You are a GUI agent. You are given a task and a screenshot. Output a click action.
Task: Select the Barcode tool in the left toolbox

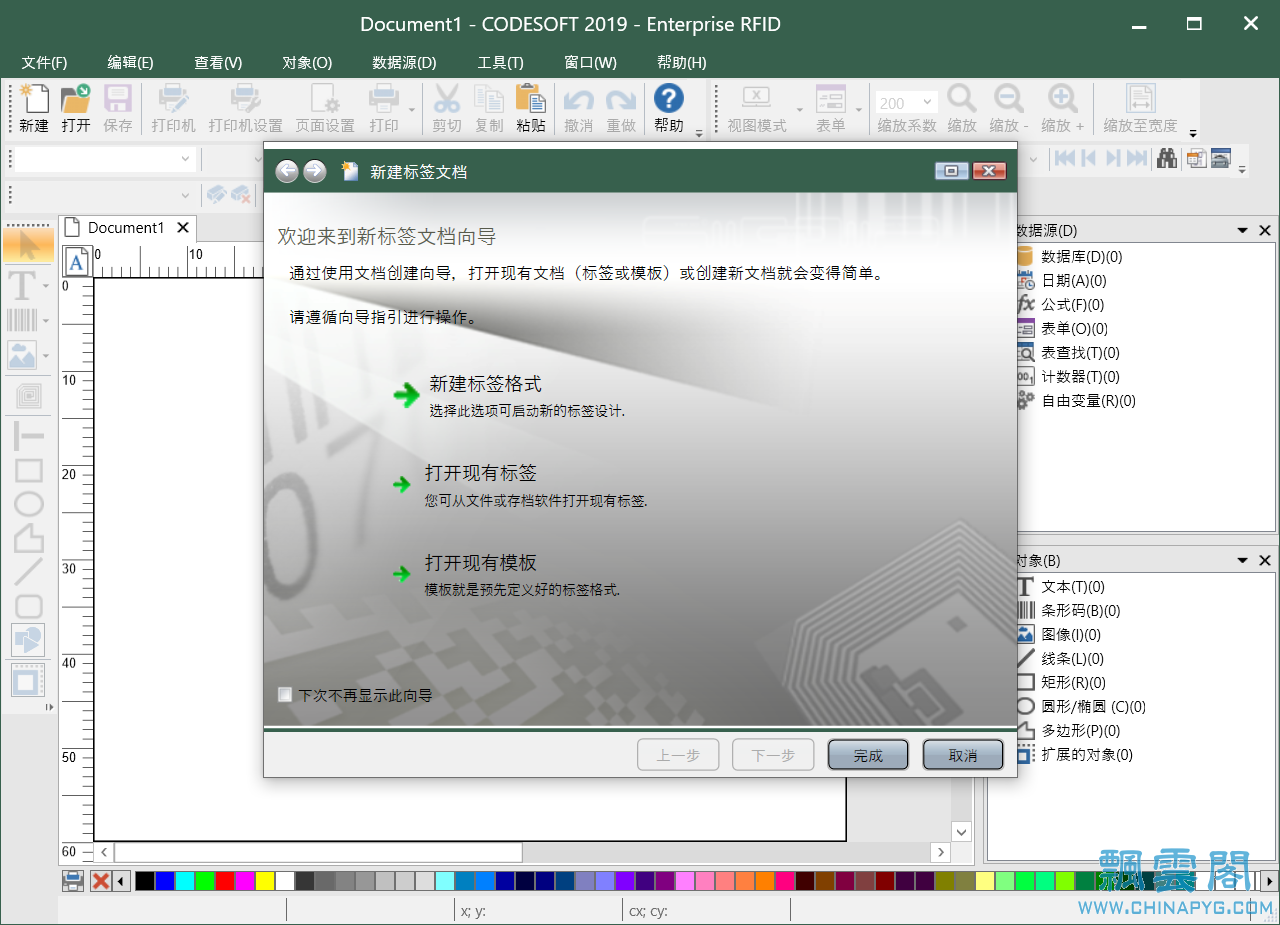pos(22,320)
